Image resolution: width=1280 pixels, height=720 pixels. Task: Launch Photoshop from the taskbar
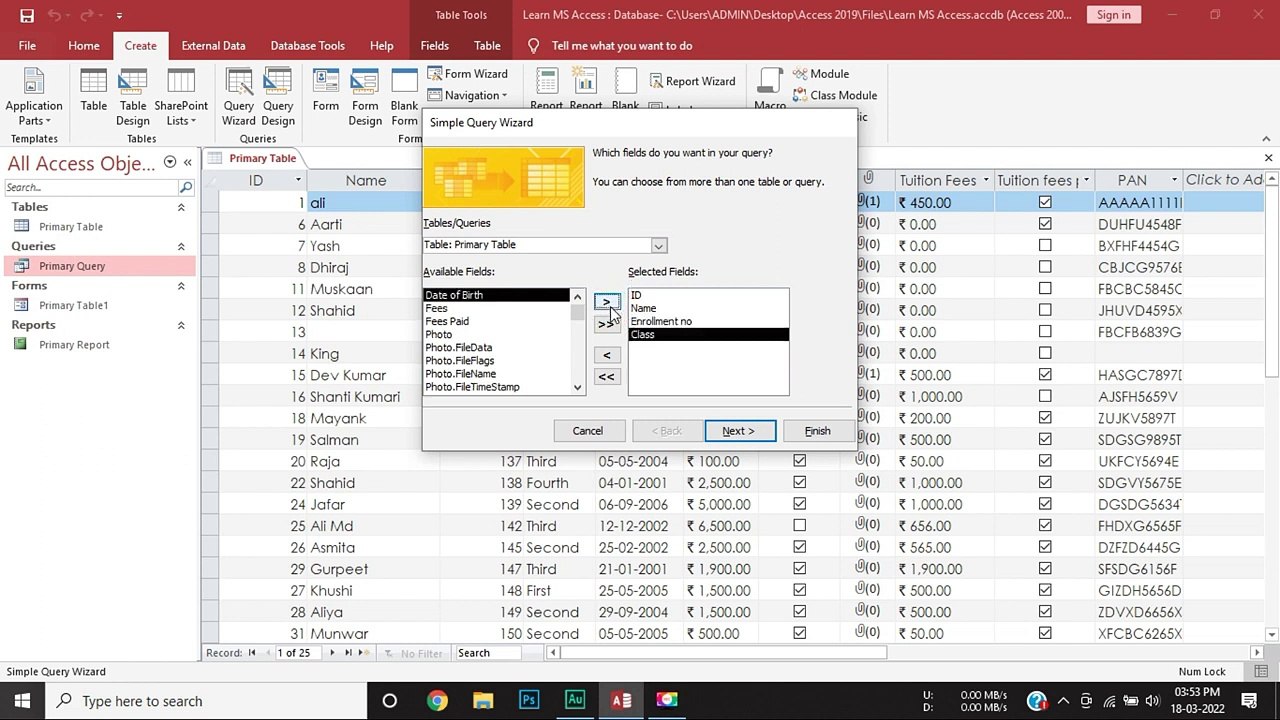[x=529, y=700]
